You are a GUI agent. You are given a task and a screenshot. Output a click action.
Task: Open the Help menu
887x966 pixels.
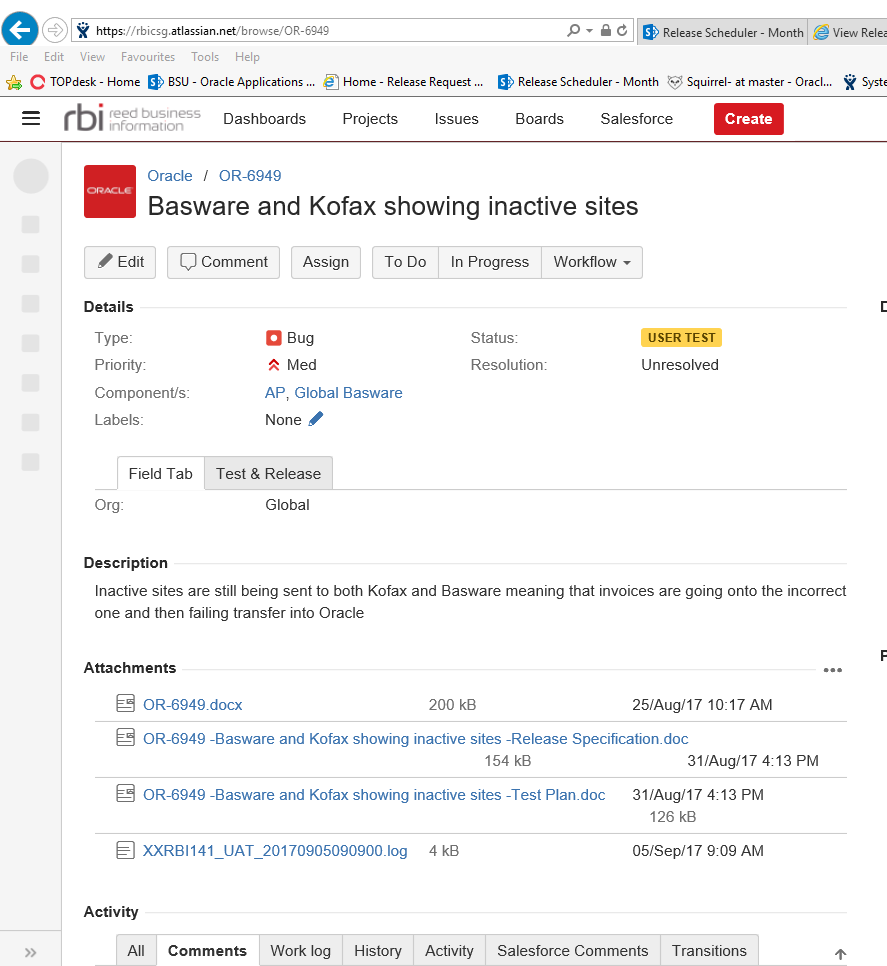click(x=247, y=57)
